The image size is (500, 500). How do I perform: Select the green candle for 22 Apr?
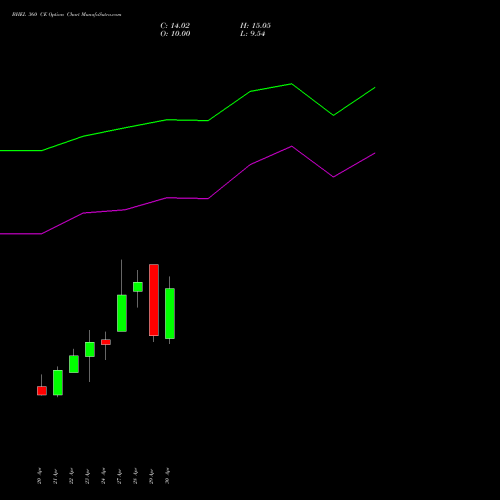pos(74,364)
